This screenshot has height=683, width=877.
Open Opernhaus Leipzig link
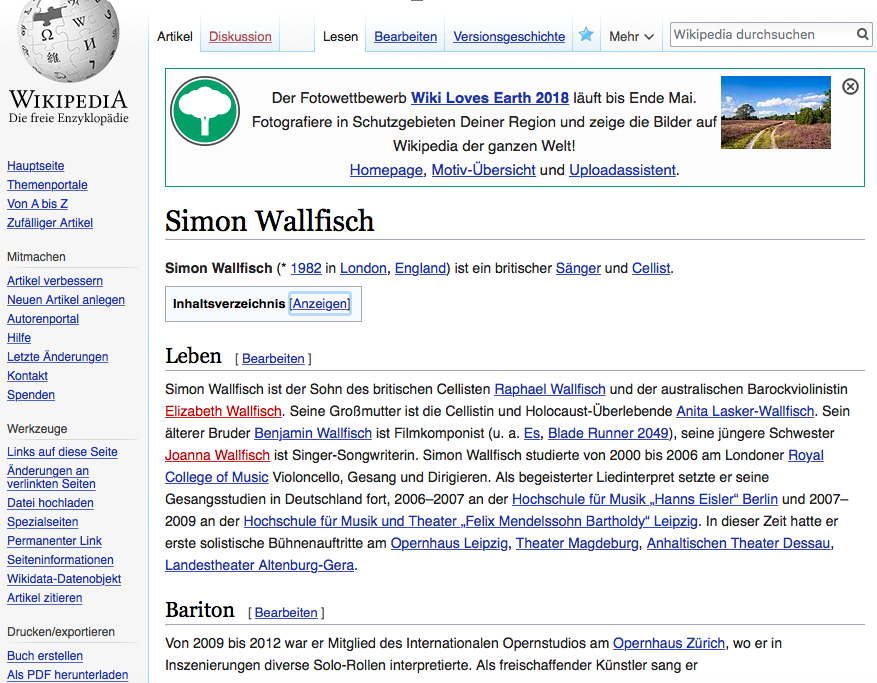pos(449,544)
